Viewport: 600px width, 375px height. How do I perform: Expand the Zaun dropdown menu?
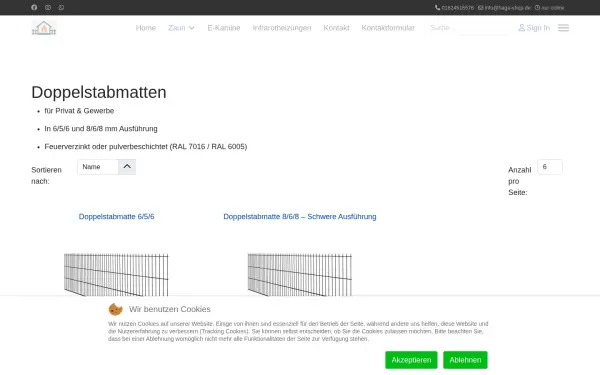[x=181, y=28]
